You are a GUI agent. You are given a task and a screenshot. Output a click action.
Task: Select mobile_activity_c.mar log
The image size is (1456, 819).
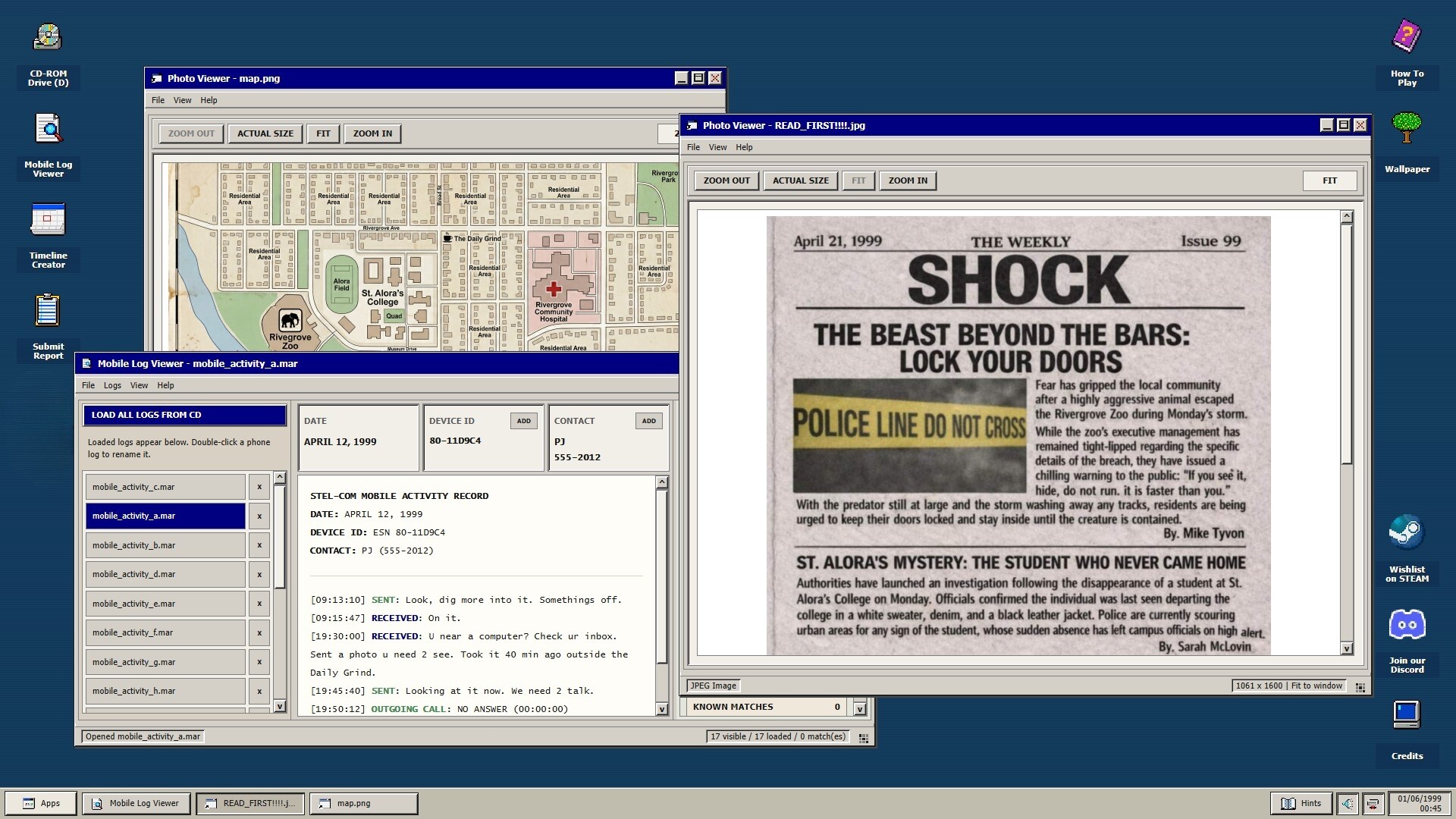pos(165,487)
